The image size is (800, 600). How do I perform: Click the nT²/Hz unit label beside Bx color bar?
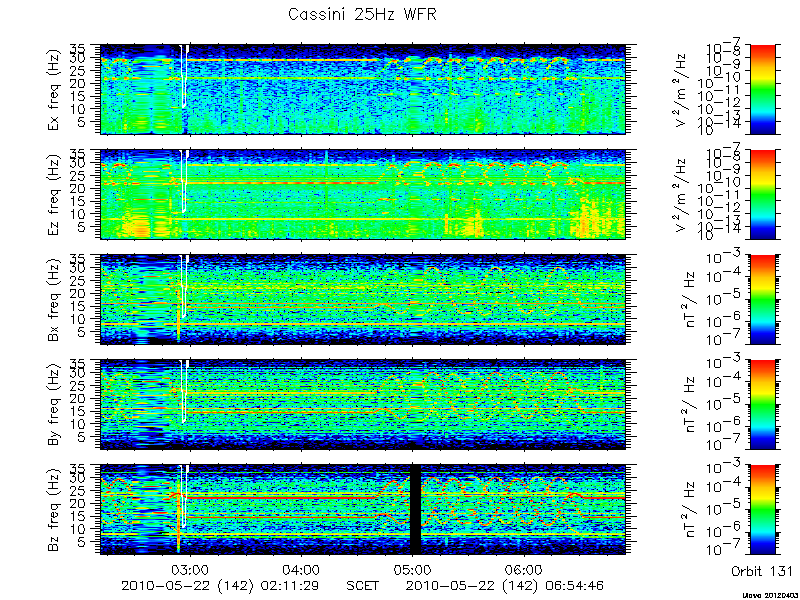pyautogui.click(x=690, y=299)
